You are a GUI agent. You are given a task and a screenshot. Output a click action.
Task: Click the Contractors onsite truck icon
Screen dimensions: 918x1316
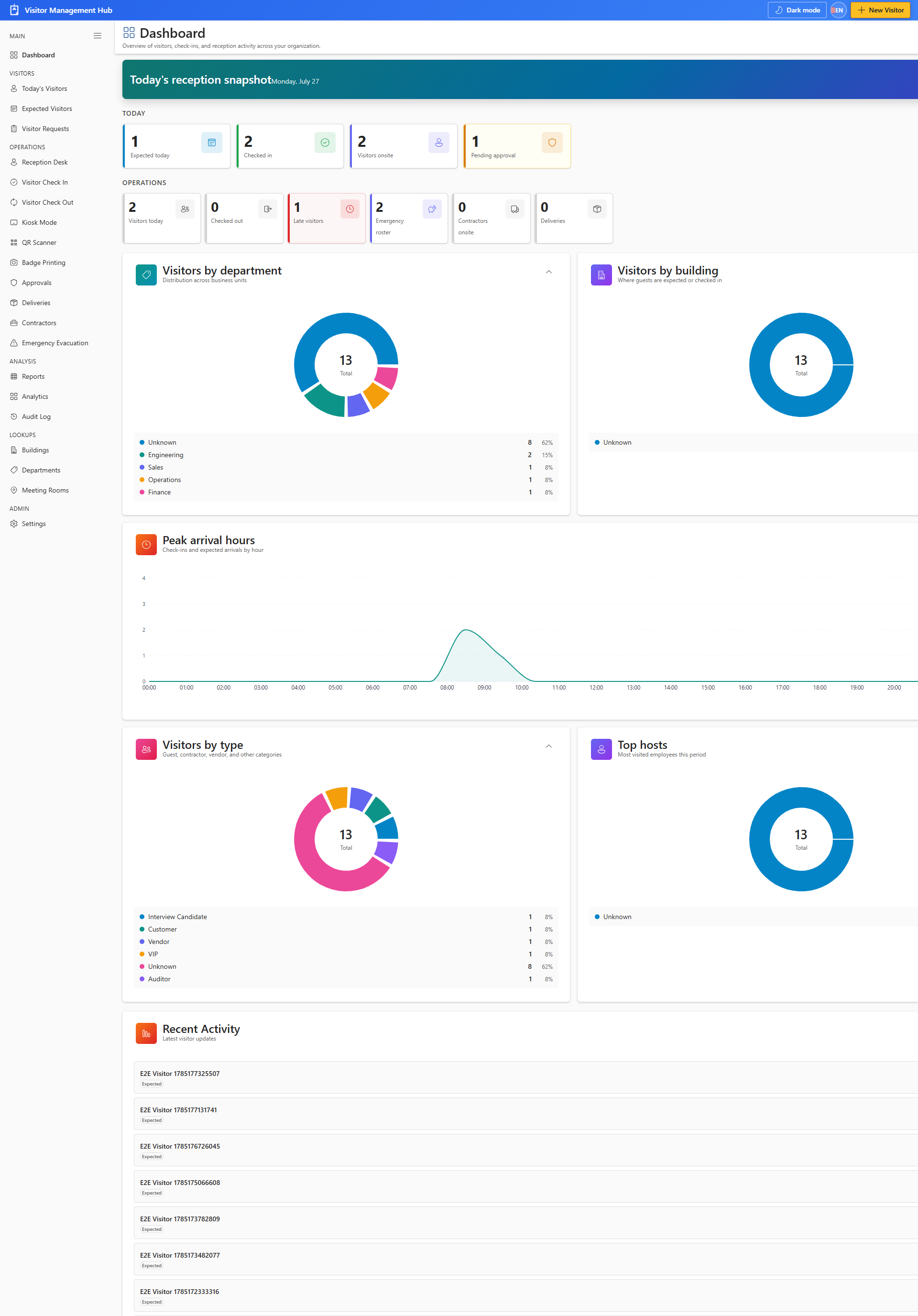pos(514,209)
